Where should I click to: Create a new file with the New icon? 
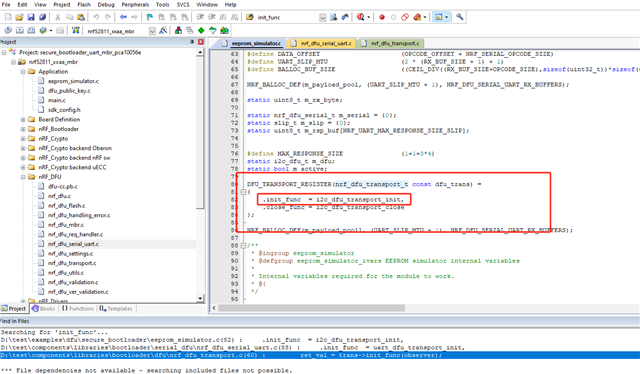8,17
